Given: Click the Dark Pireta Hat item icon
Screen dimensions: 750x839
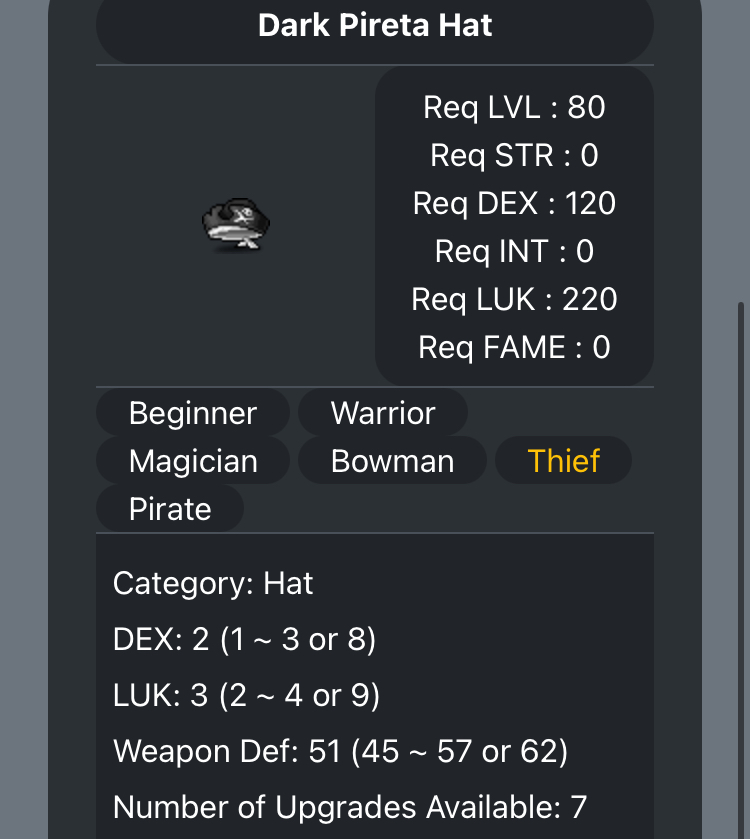Looking at the screenshot, I should coord(237,225).
